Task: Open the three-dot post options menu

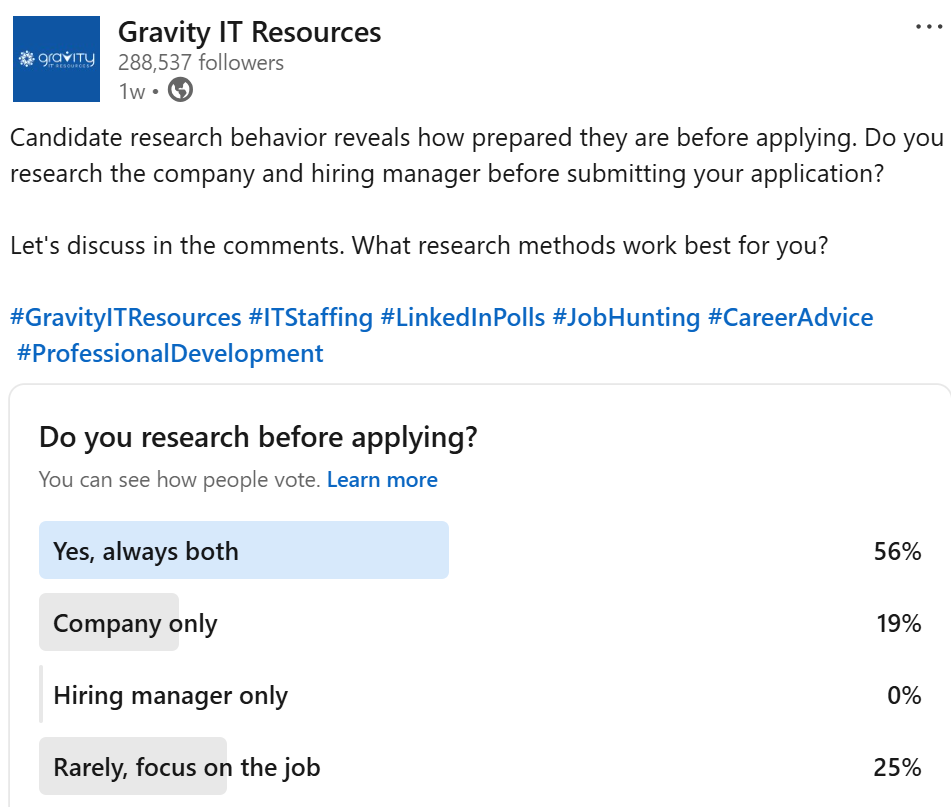Action: pyautogui.click(x=929, y=27)
